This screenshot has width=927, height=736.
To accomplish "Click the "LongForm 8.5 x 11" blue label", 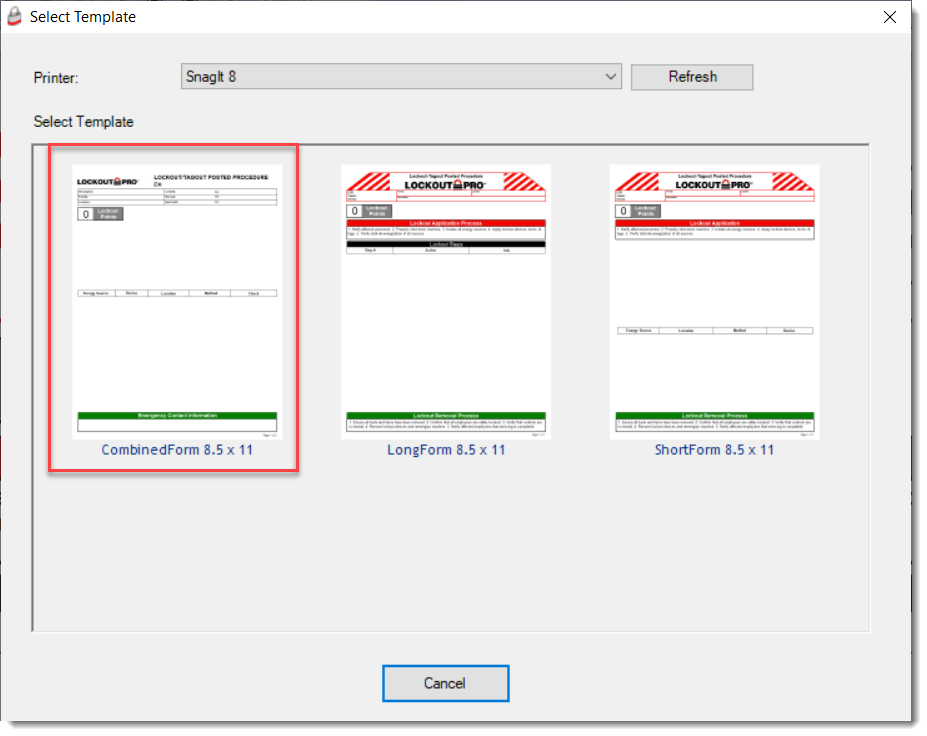I will pyautogui.click(x=446, y=450).
